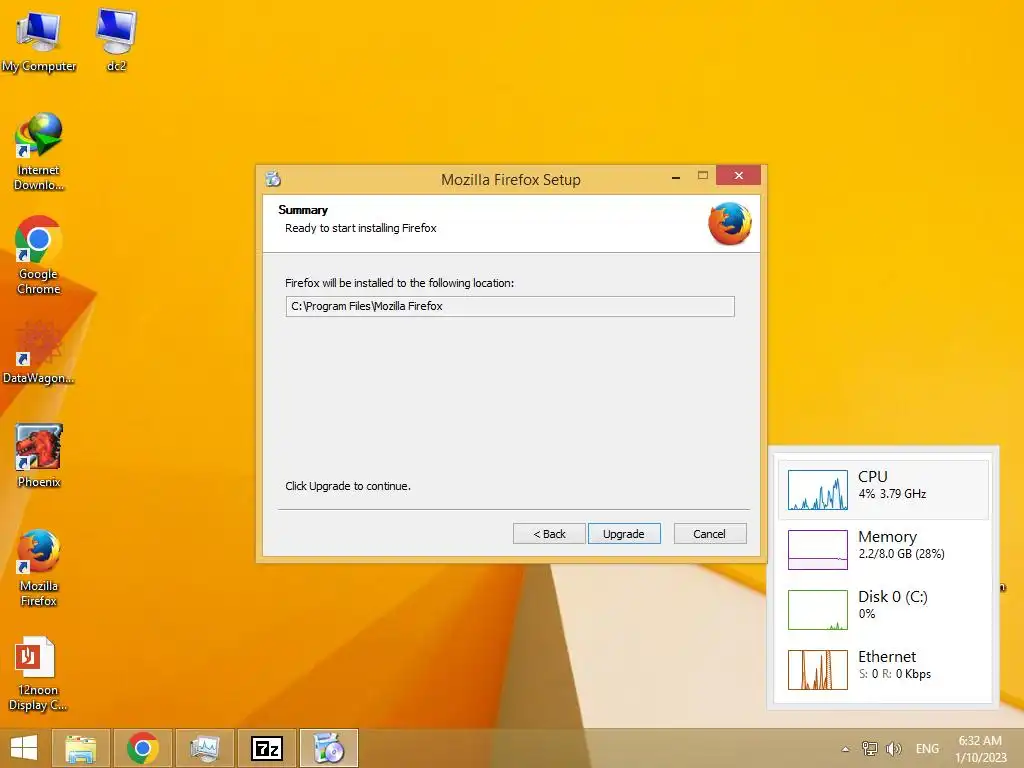The width and height of the screenshot is (1024, 768).
Task: Open 7-Zip from the taskbar
Action: point(267,748)
